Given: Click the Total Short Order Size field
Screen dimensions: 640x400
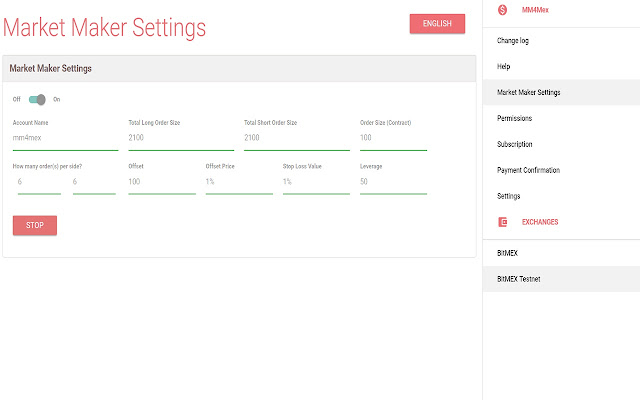Looking at the screenshot, I should tap(297, 138).
